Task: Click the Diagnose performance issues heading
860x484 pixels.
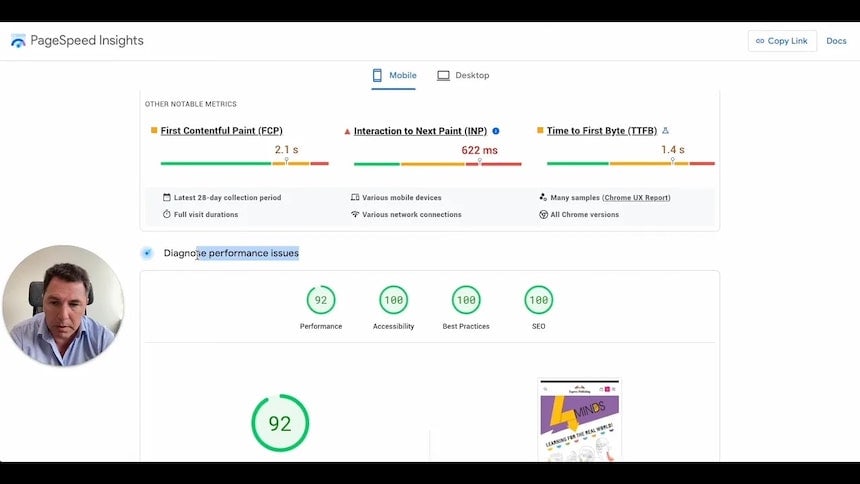Action: [x=231, y=253]
